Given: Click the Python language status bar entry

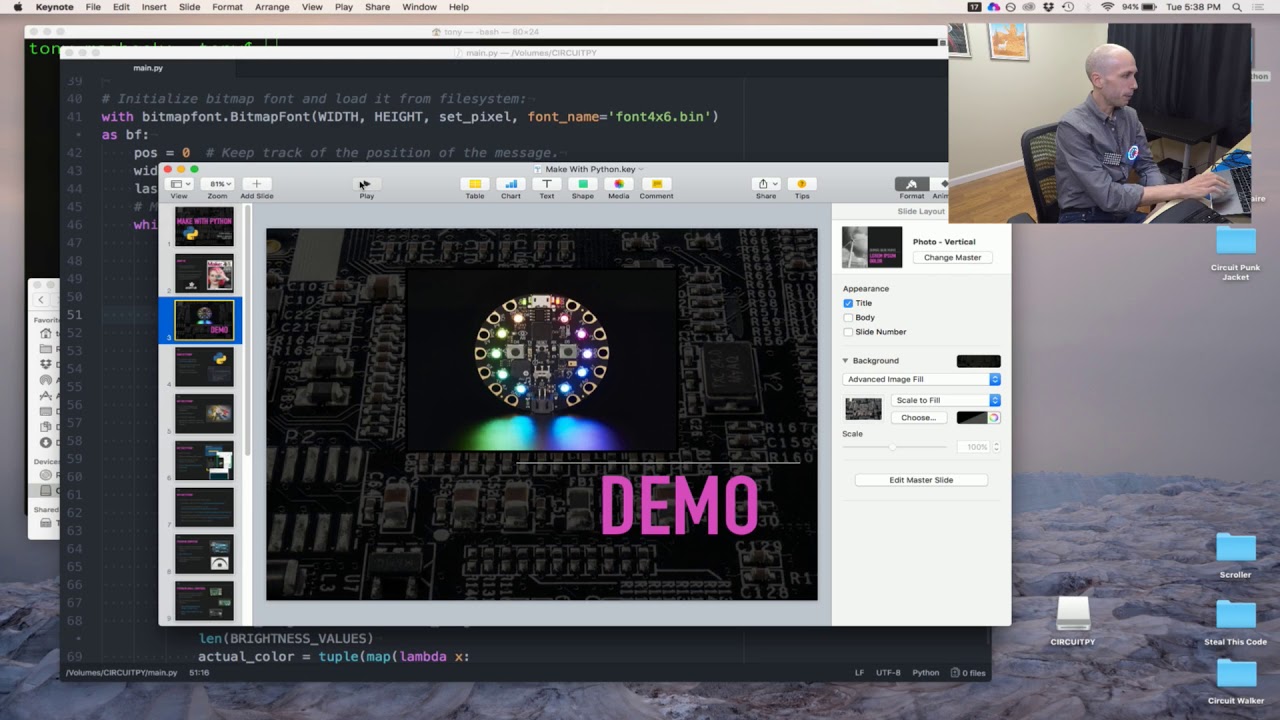Looking at the screenshot, I should 926,673.
